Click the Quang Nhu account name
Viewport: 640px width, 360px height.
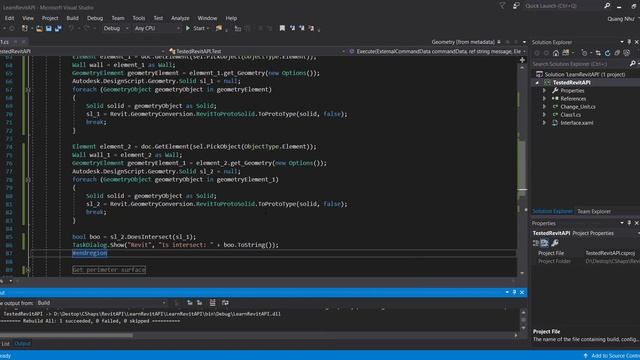pos(621,19)
